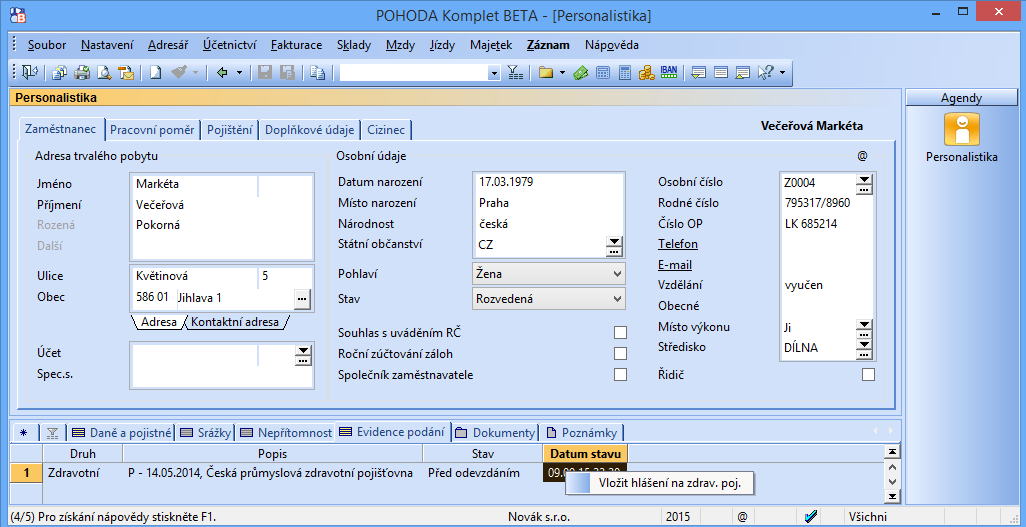Create a new record with blank page icon

tap(155, 73)
